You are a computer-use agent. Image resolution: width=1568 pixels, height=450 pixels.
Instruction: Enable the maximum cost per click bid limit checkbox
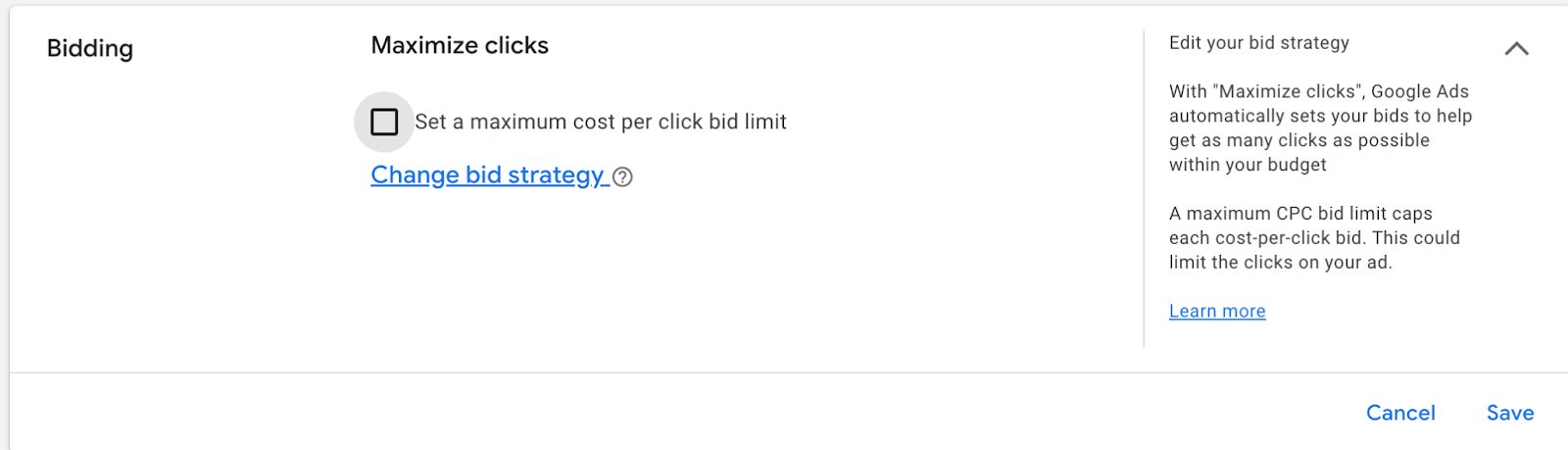coord(384,122)
